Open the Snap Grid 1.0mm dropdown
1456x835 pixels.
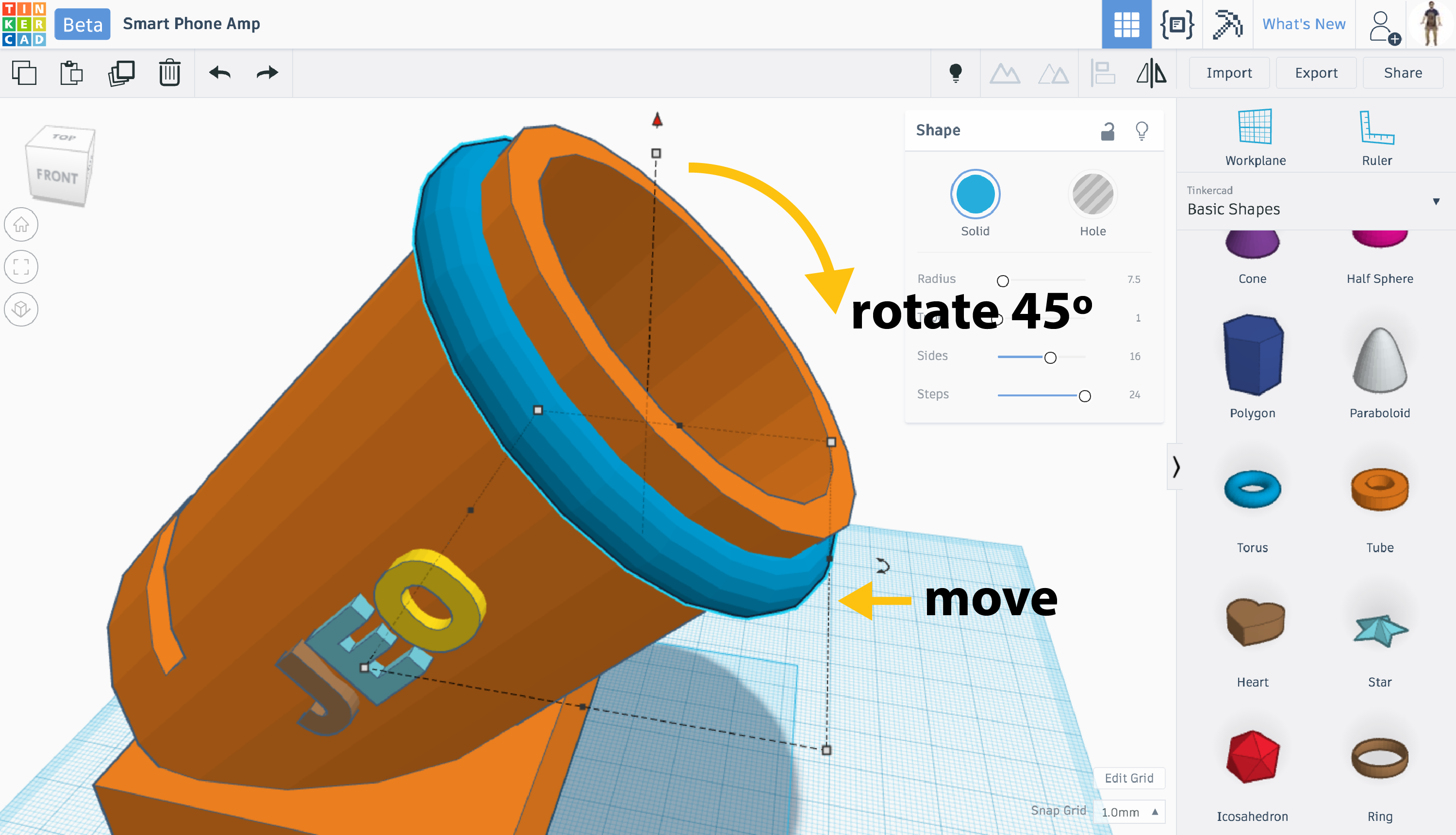pyautogui.click(x=1129, y=812)
